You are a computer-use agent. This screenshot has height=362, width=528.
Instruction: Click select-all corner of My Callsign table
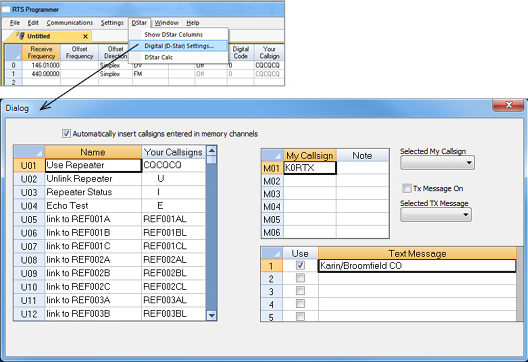coord(272,156)
